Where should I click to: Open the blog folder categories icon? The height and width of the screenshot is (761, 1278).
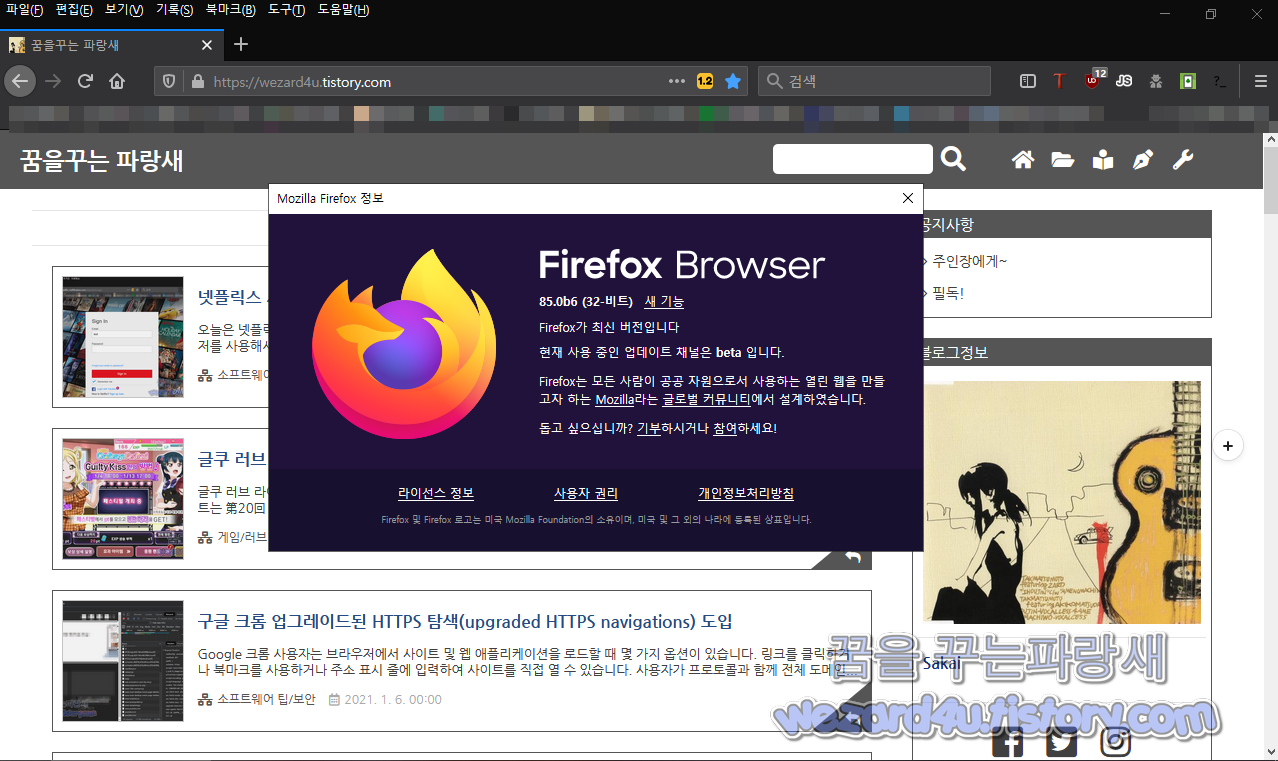tap(1063, 160)
